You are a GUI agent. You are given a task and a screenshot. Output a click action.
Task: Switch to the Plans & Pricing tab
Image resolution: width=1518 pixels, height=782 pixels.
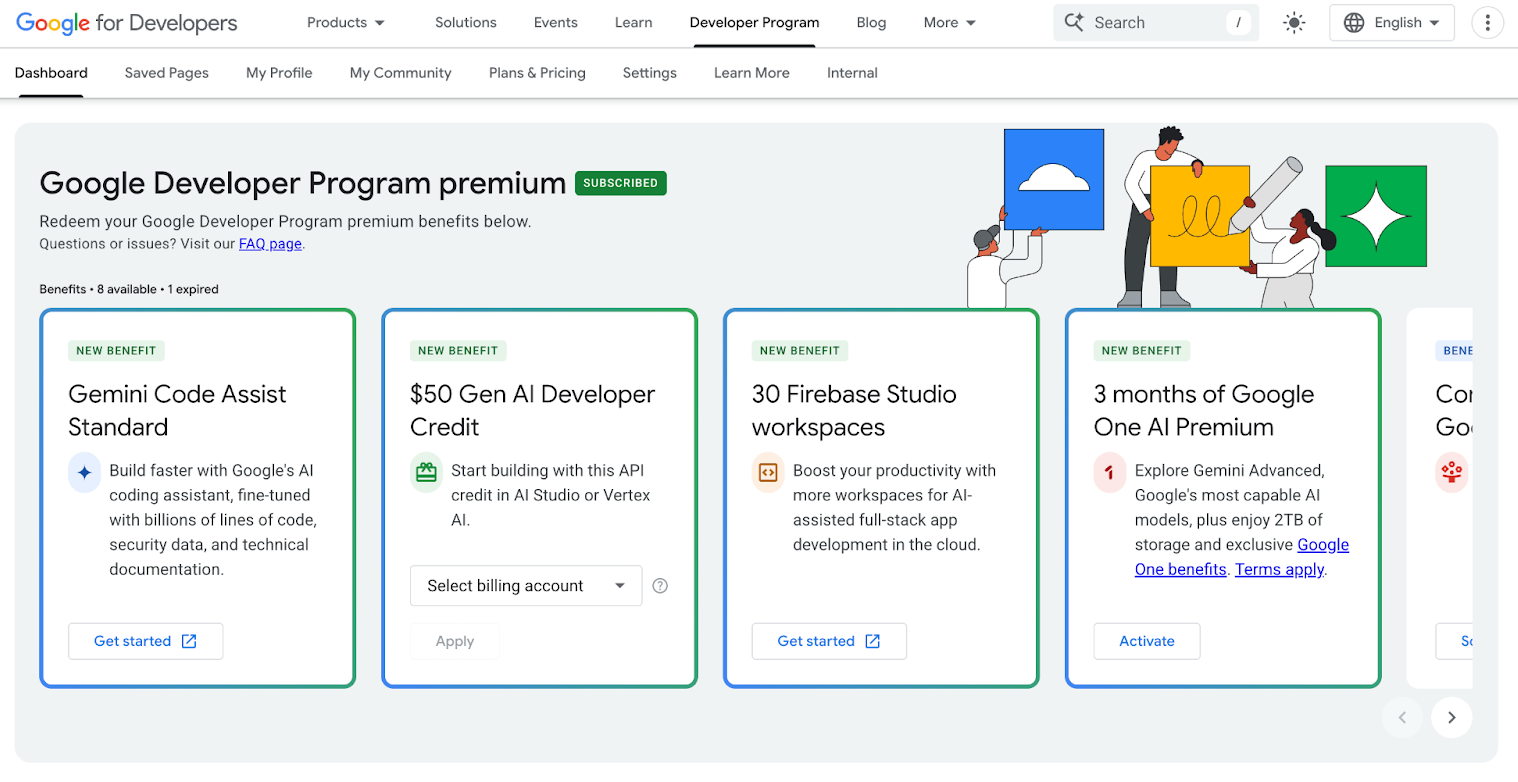point(537,73)
